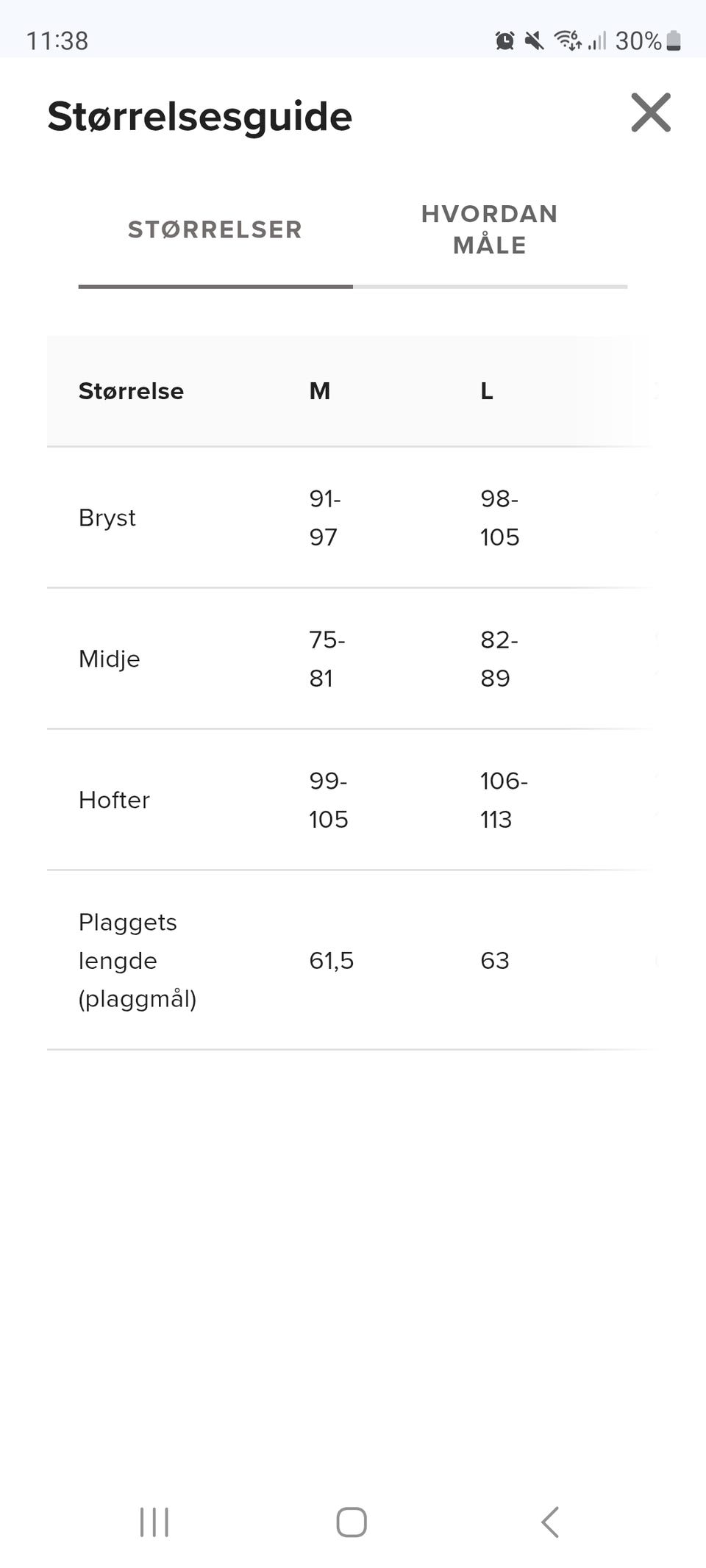Tap the battery icon in status bar
This screenshot has height=1568, width=706.
point(674,40)
